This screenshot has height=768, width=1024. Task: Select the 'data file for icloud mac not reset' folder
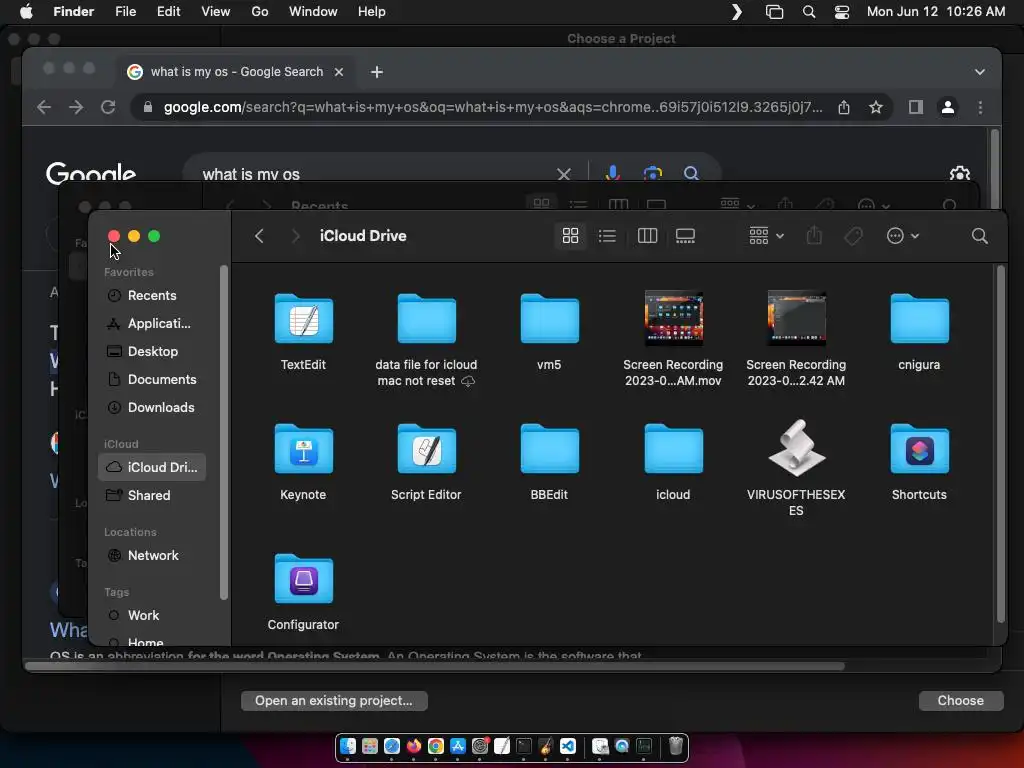(426, 319)
